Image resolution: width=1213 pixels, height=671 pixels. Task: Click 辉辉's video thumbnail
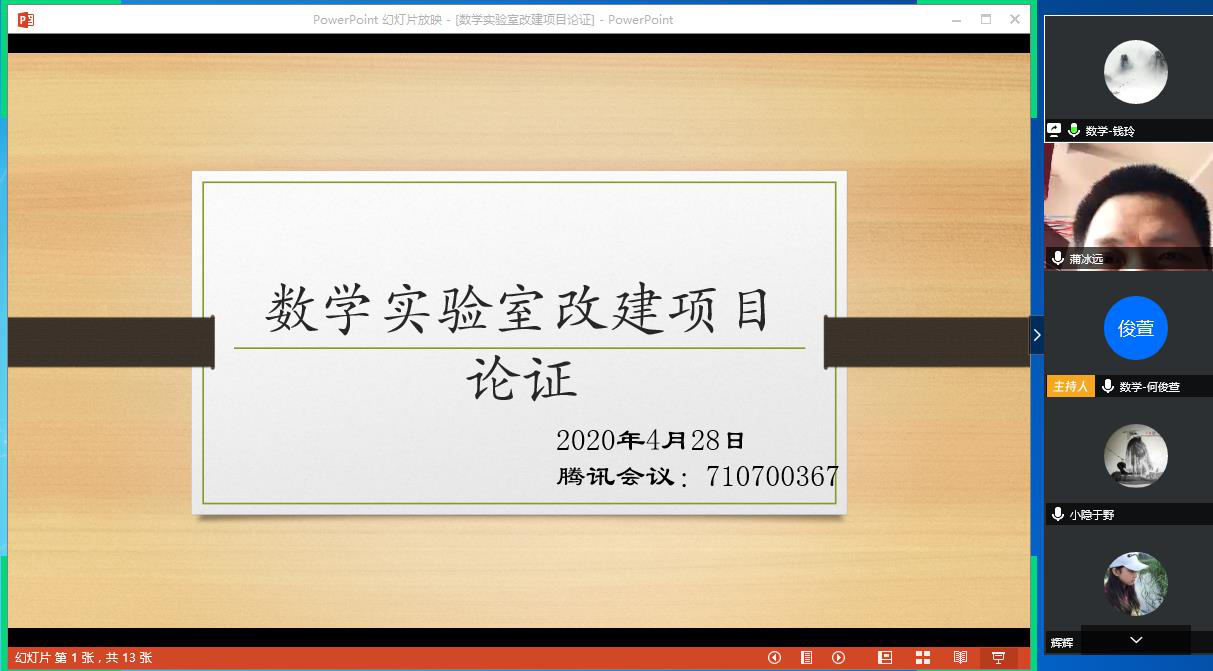[x=1135, y=585]
